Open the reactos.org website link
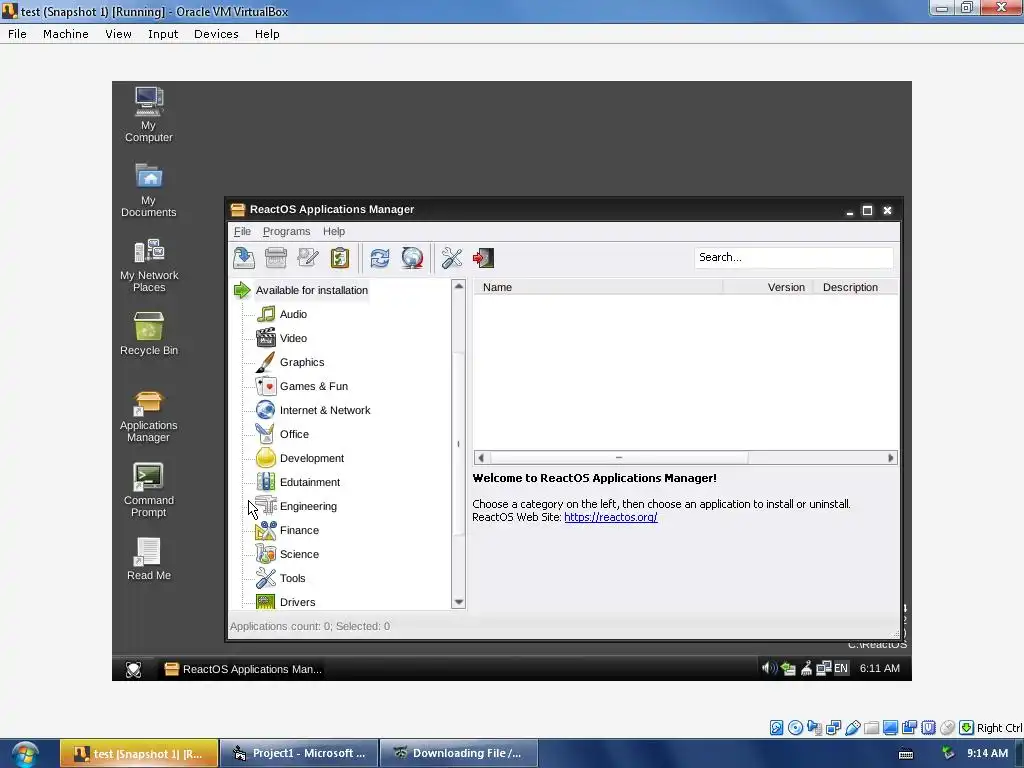 coord(611,517)
